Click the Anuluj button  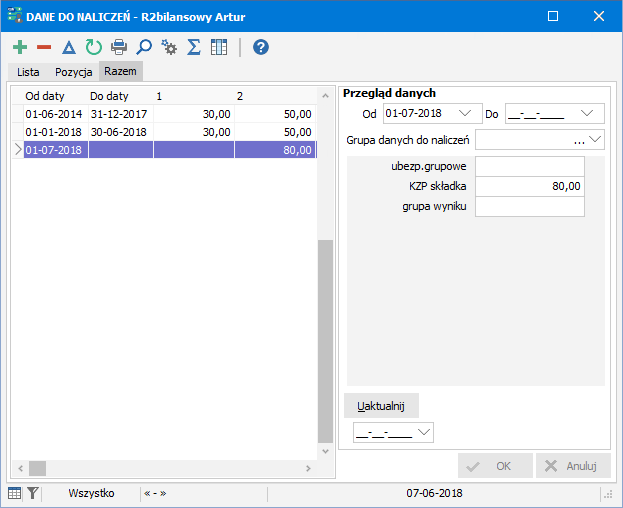[x=573, y=466]
